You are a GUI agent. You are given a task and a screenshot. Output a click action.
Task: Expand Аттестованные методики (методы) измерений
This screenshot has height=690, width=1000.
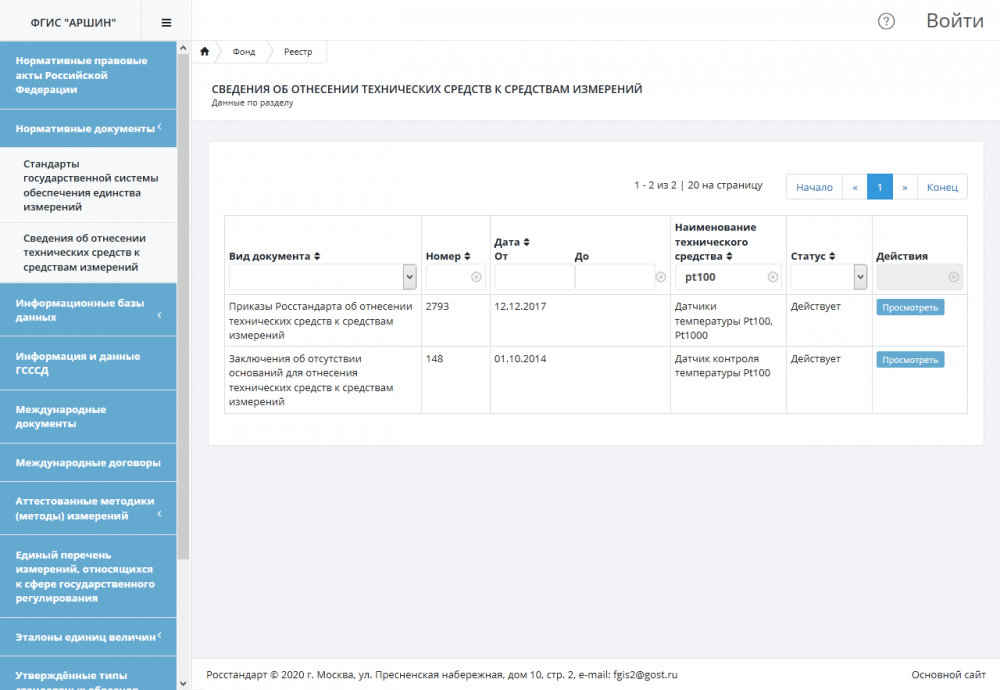88,508
